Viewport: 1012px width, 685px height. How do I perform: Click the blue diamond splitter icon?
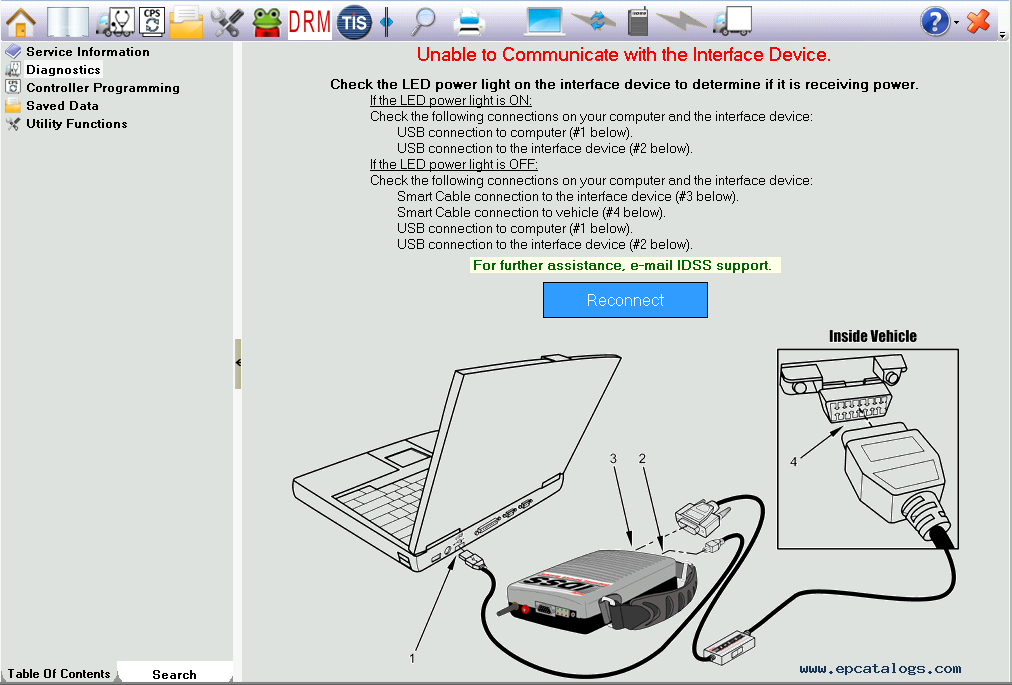(x=387, y=22)
